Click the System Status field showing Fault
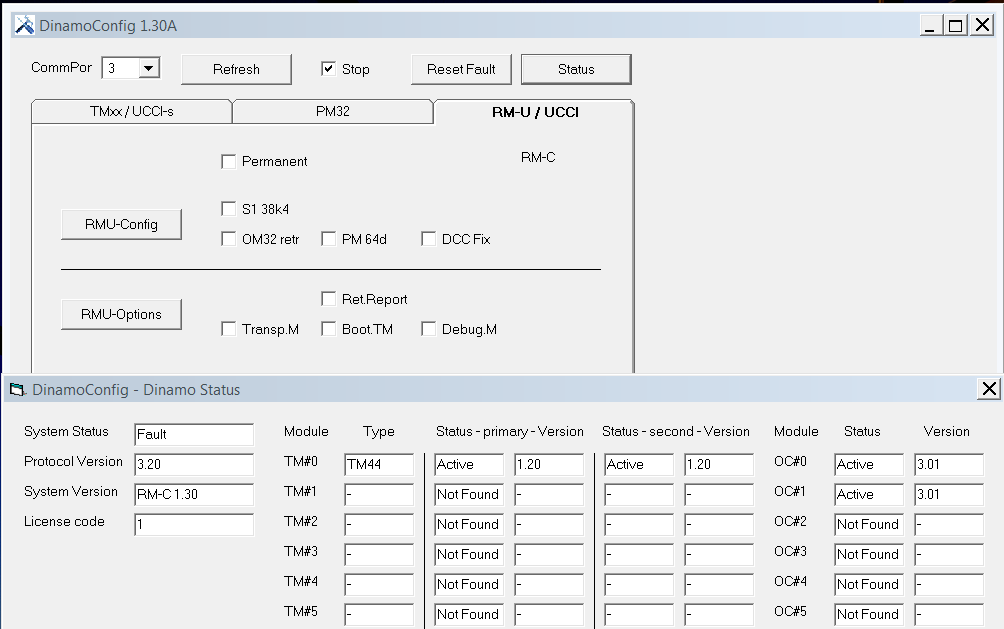Screen dimensions: 1004x629 [x=194, y=434]
